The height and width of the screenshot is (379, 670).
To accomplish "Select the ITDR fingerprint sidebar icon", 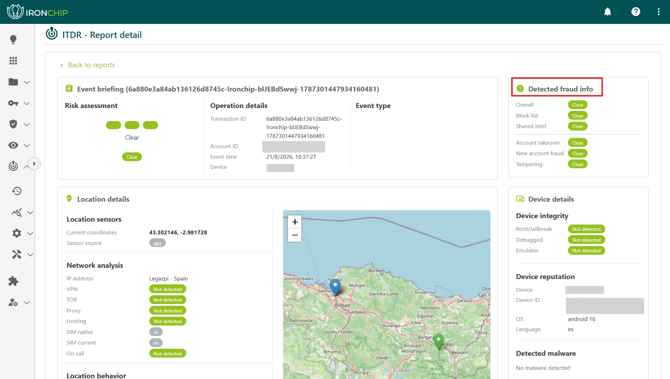I will 13,166.
